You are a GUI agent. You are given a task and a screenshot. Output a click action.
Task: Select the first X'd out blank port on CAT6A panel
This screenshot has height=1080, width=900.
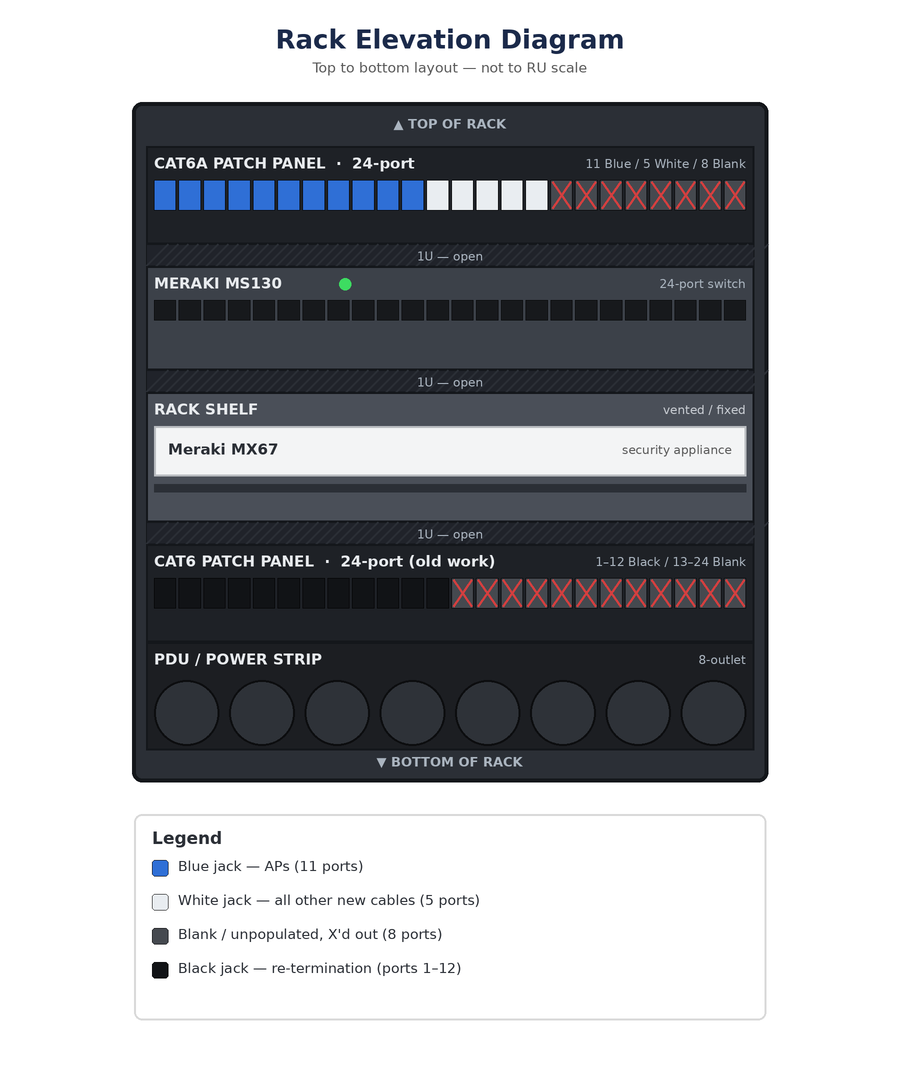(x=561, y=196)
